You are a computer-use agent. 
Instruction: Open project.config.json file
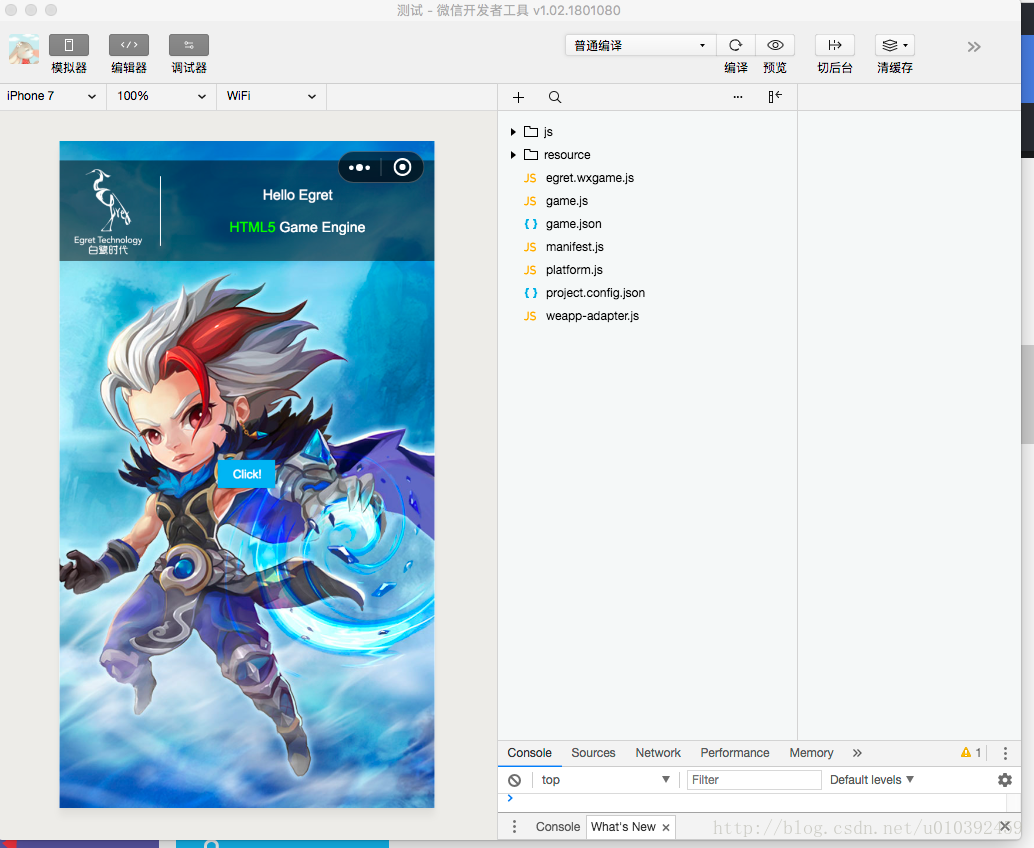(x=648, y=293)
